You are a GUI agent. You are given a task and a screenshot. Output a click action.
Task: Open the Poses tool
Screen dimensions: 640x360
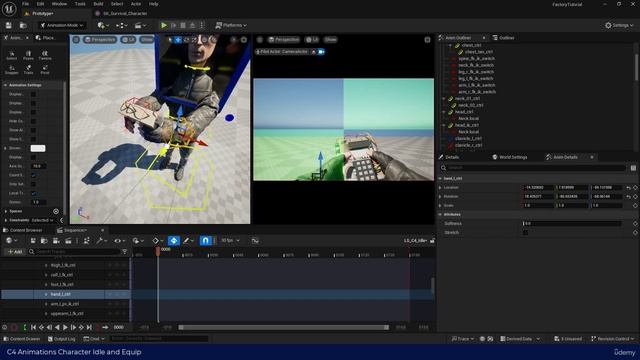(28, 56)
